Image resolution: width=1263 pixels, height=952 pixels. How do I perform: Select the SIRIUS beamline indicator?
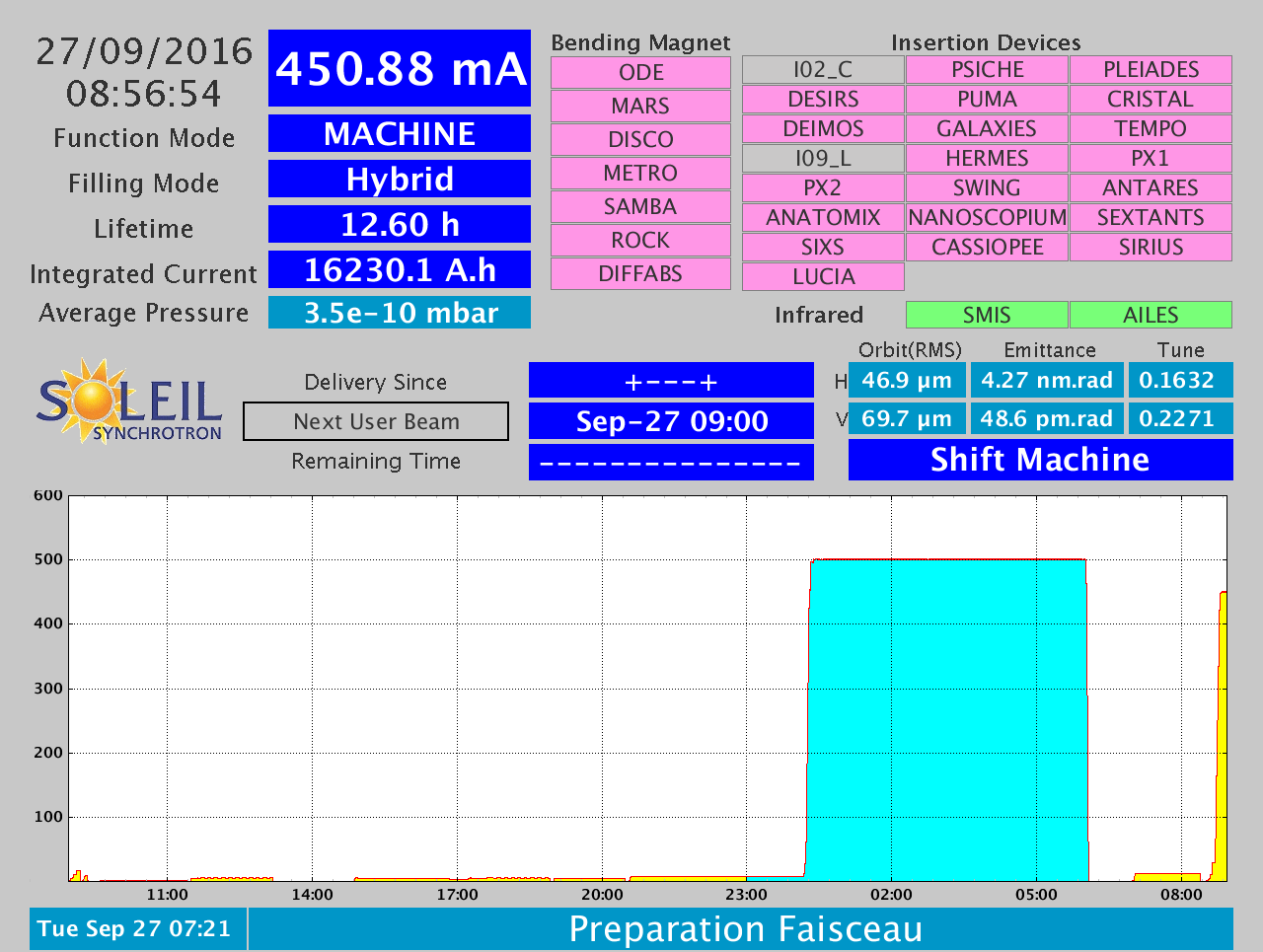click(1151, 248)
